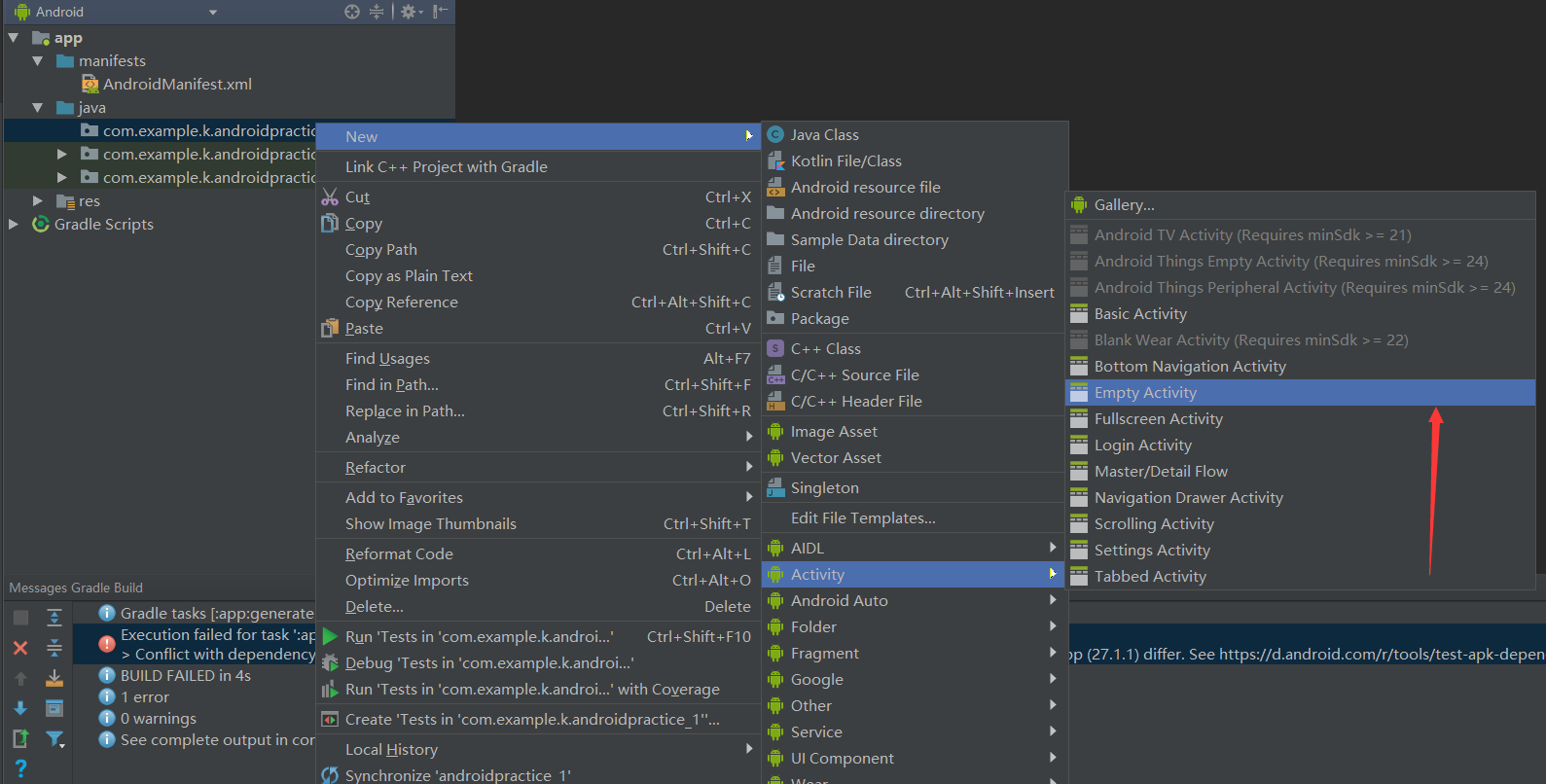
Task: Close Messages panel with the red X
Action: 20,648
